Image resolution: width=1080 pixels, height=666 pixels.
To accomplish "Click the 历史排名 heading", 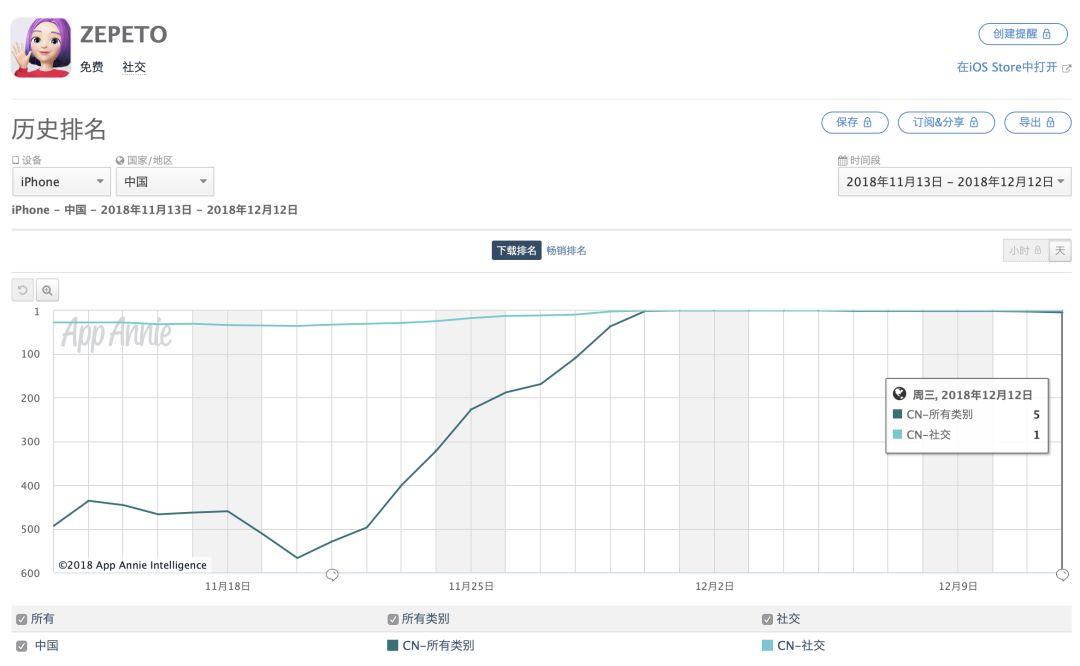I will pyautogui.click(x=59, y=129).
